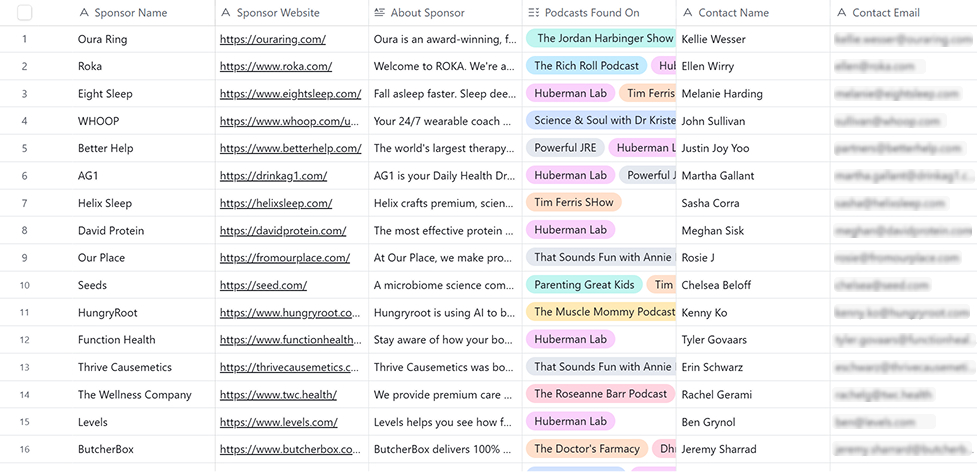Click the Melanie Harding contact name cell
977x472 pixels.
pos(721,94)
